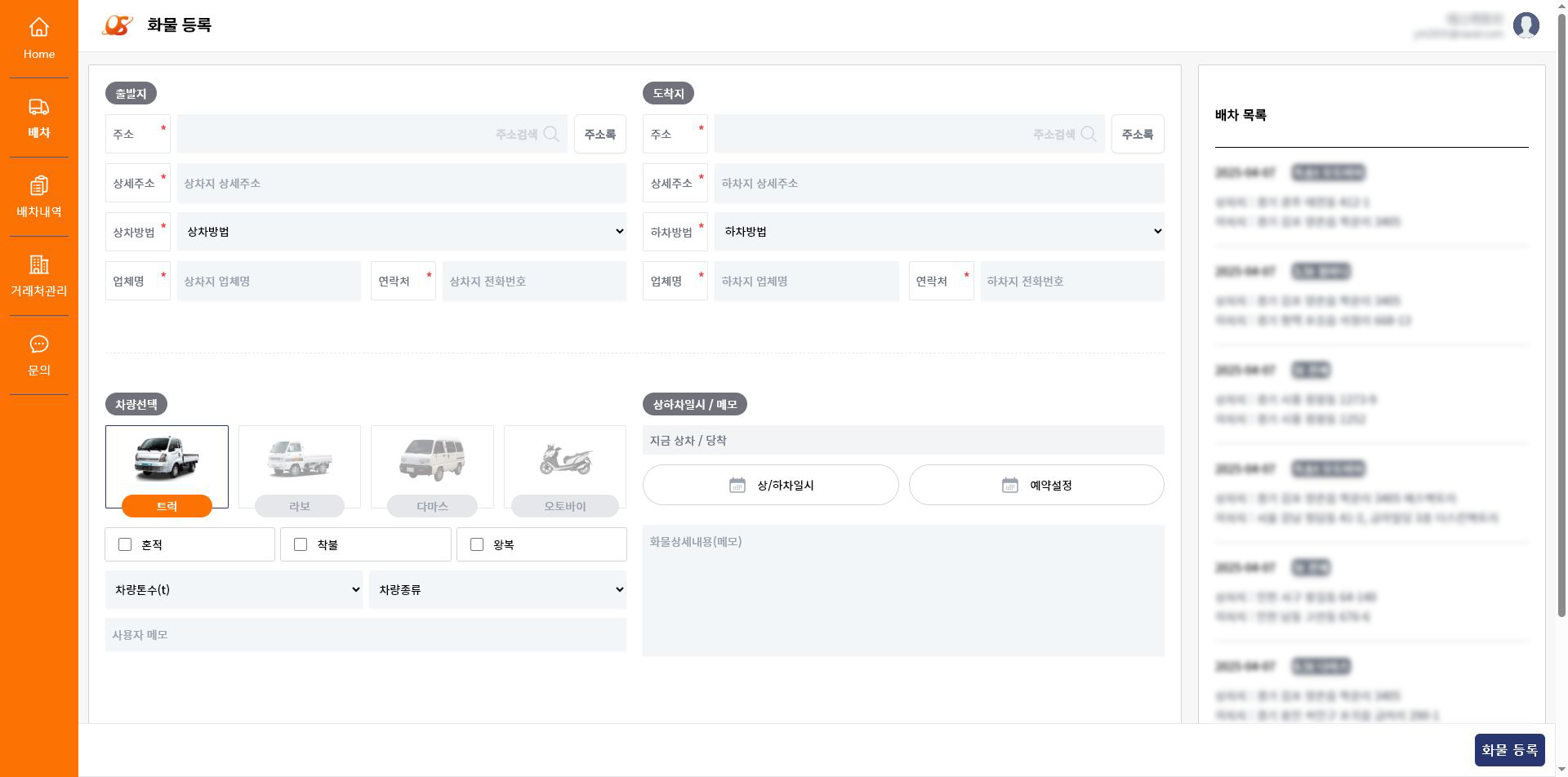Open the 배차내역 clipboard icon
This screenshot has width=1568, height=777.
click(x=38, y=186)
